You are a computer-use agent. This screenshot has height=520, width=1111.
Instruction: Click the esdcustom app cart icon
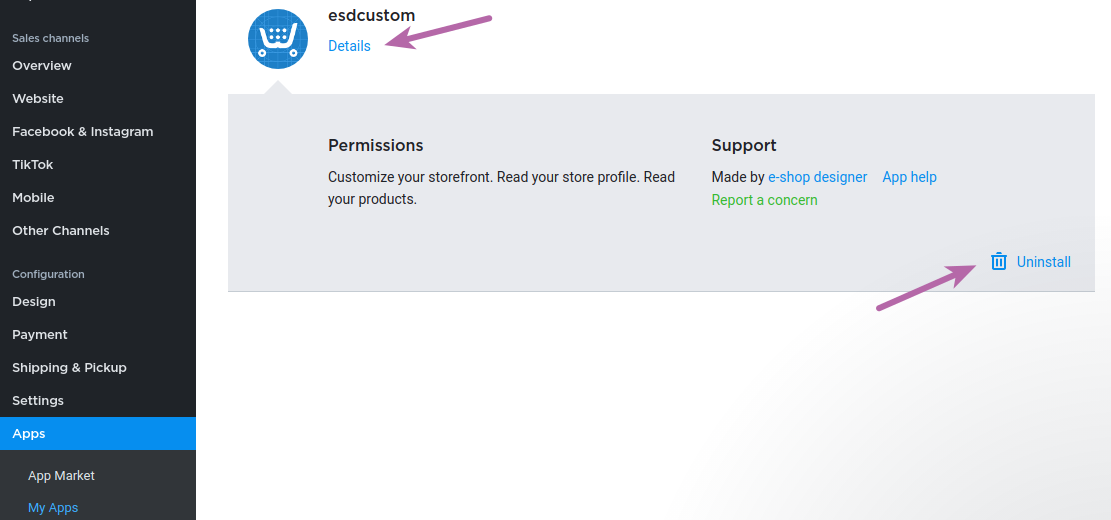278,39
